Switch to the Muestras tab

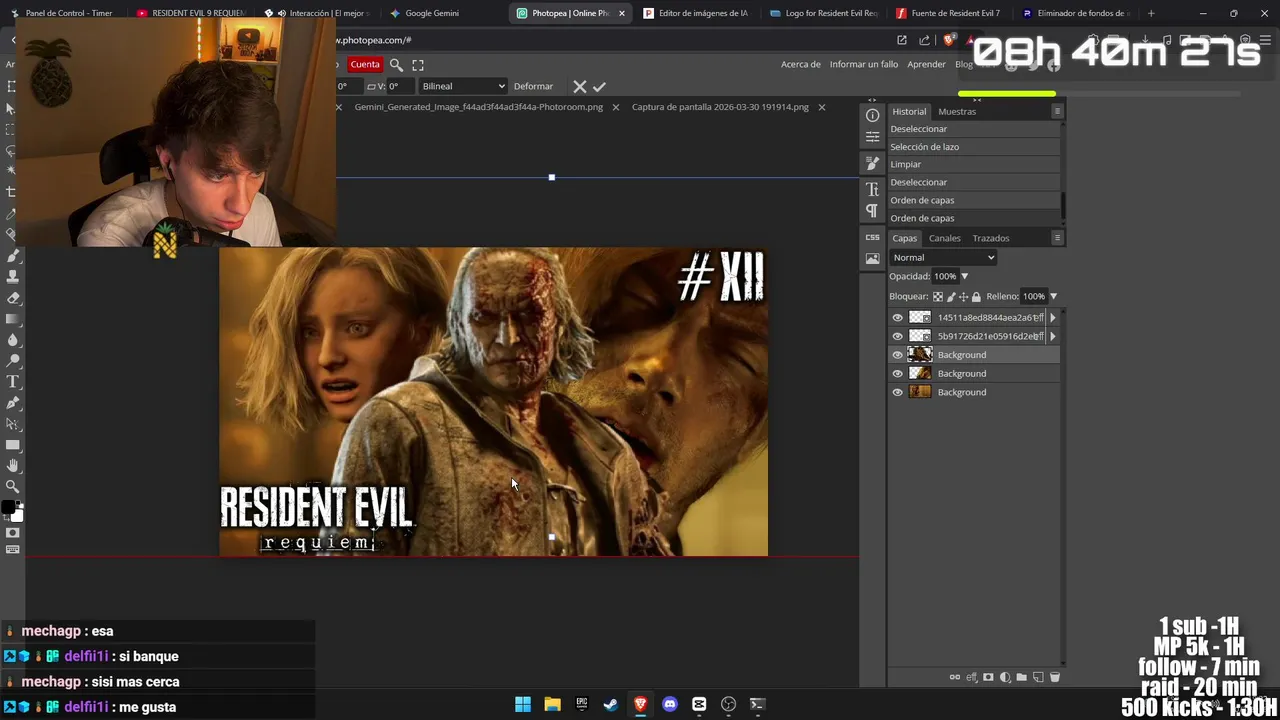pyautogui.click(x=957, y=111)
